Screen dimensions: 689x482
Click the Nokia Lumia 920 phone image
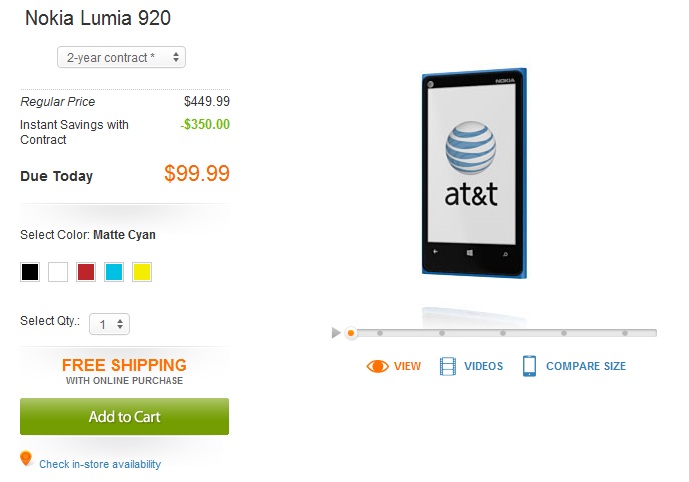point(474,175)
